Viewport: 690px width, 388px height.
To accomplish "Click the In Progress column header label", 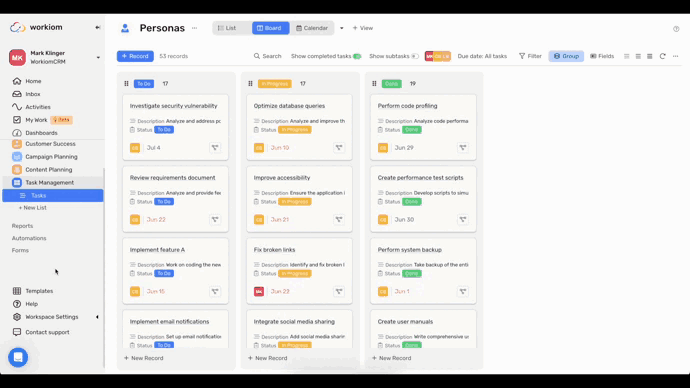I will [x=275, y=84].
